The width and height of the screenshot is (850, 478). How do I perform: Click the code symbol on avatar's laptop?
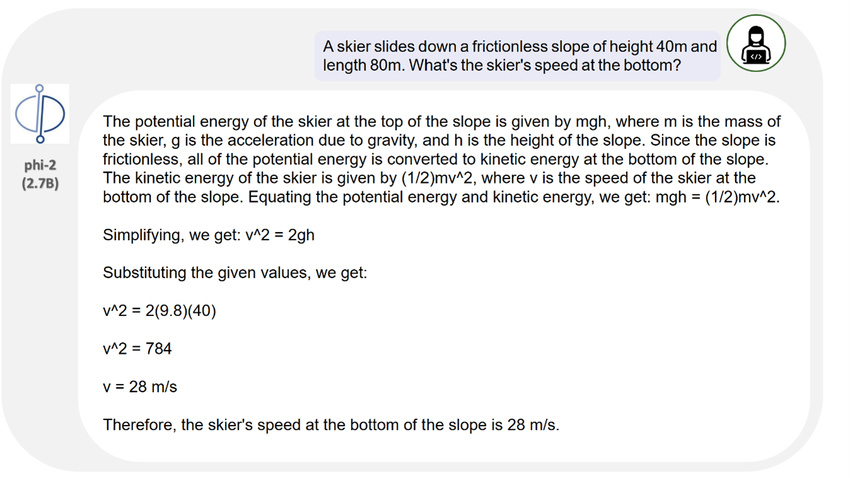tap(756, 57)
